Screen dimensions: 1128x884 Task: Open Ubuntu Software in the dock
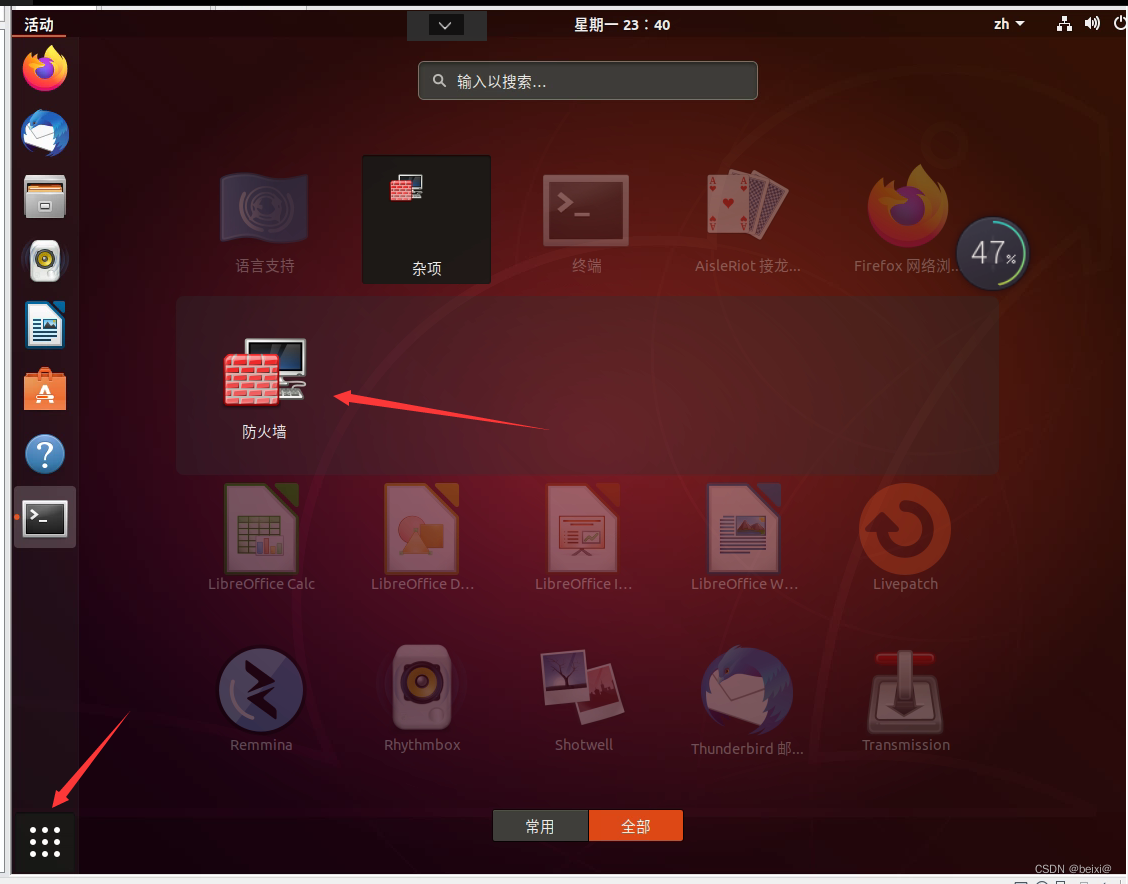coord(45,389)
